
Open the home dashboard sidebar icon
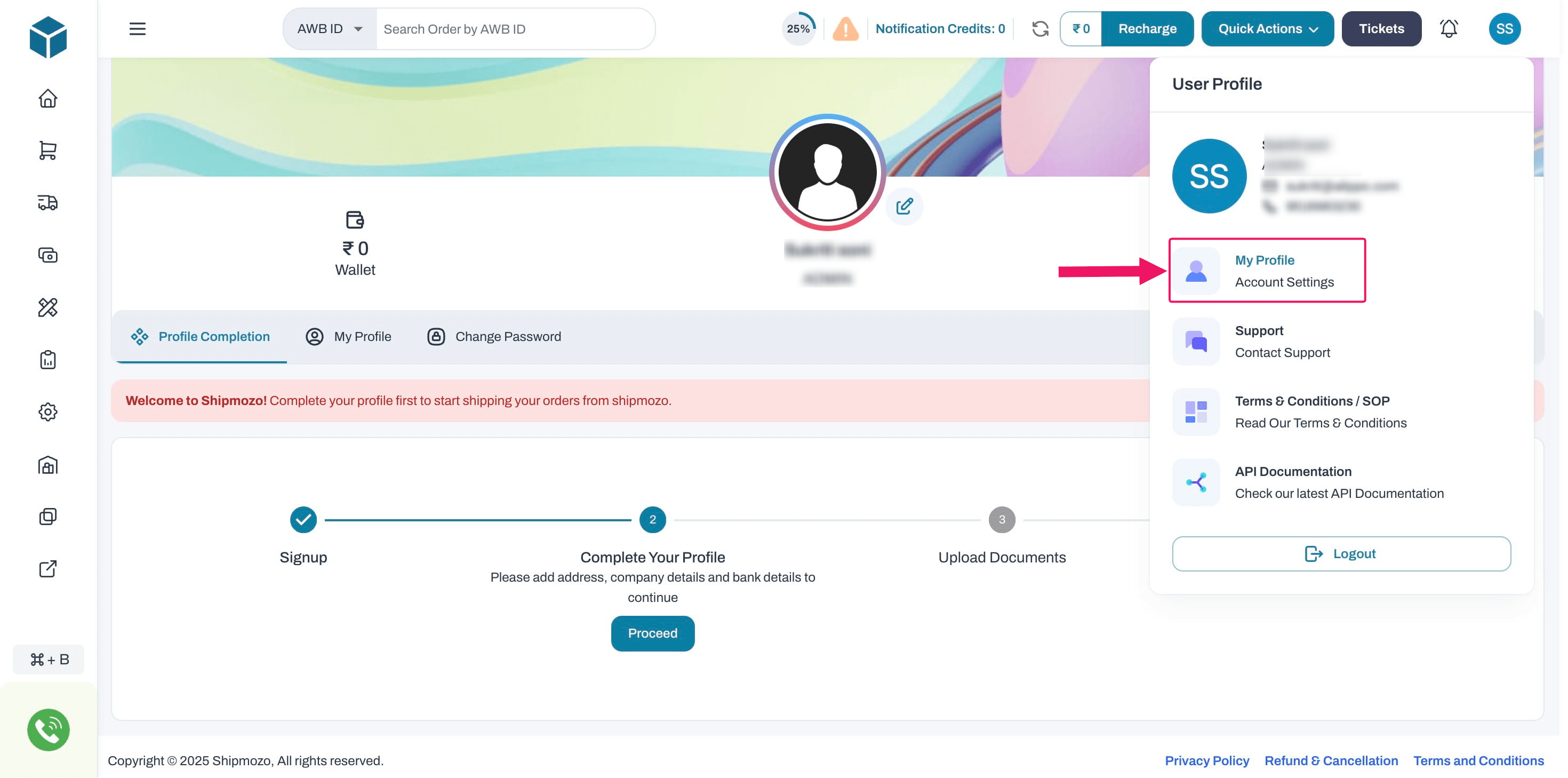[x=47, y=98]
